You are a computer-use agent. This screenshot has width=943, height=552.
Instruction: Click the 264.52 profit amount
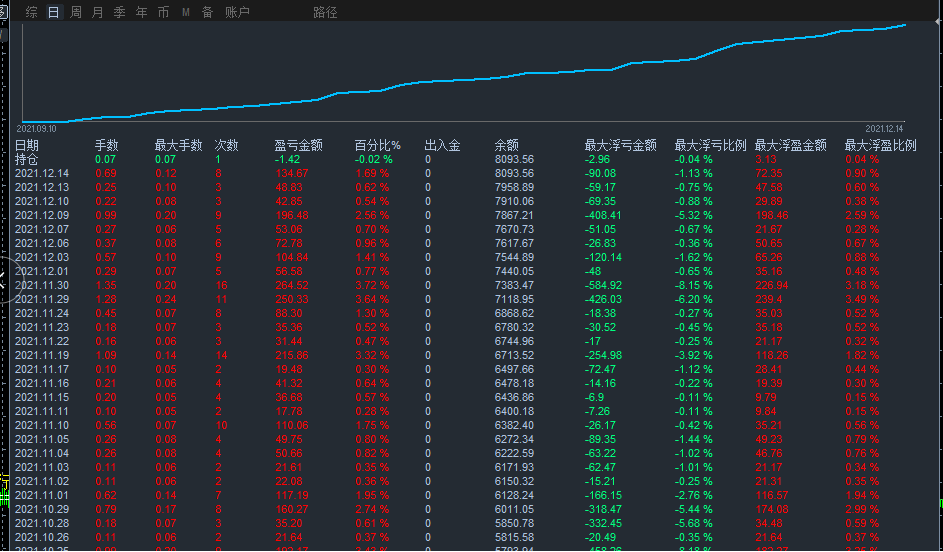click(x=292, y=285)
